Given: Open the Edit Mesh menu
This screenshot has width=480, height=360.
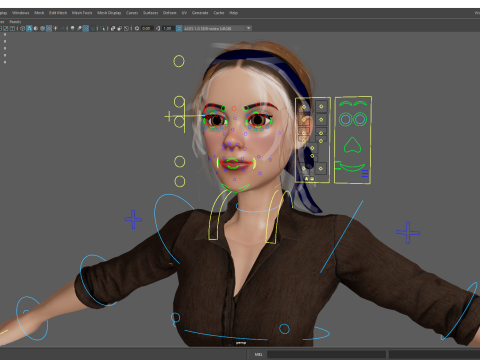Looking at the screenshot, I should 58,13.
